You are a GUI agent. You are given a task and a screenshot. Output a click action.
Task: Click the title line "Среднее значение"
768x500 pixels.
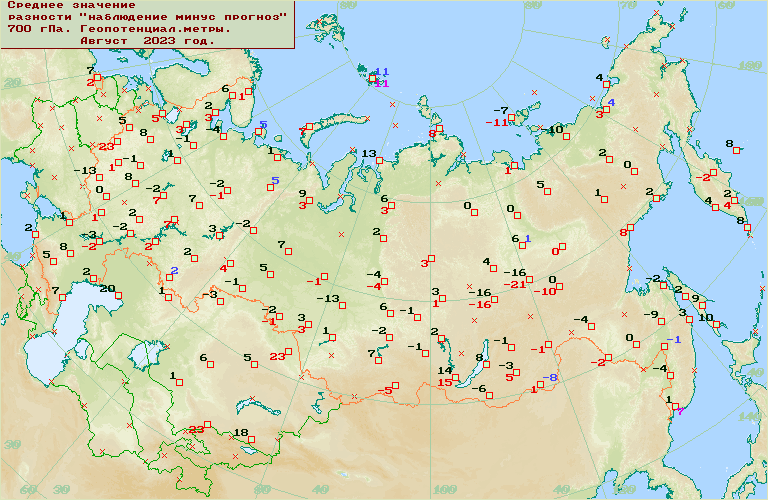click(x=72, y=5)
